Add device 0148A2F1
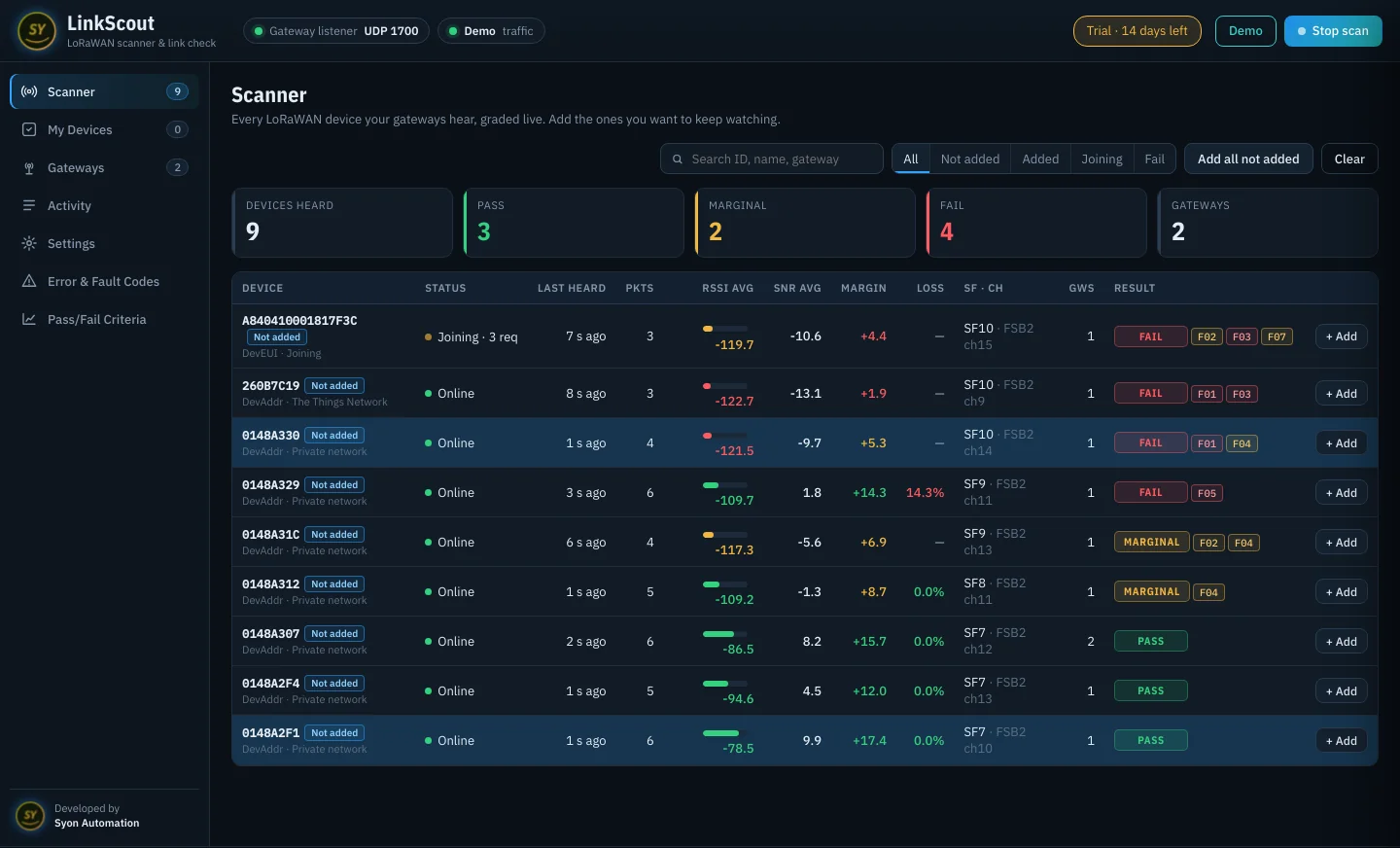This screenshot has height=848, width=1400. pos(1342,741)
